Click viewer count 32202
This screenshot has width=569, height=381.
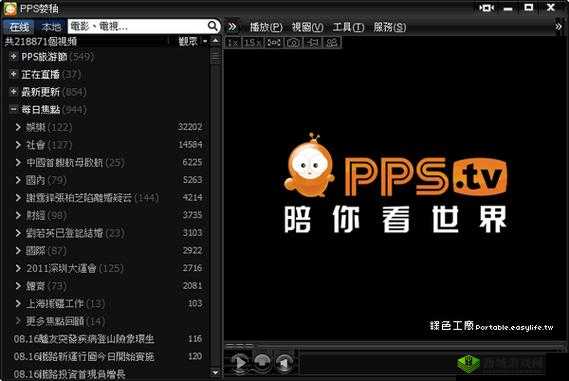tap(190, 127)
